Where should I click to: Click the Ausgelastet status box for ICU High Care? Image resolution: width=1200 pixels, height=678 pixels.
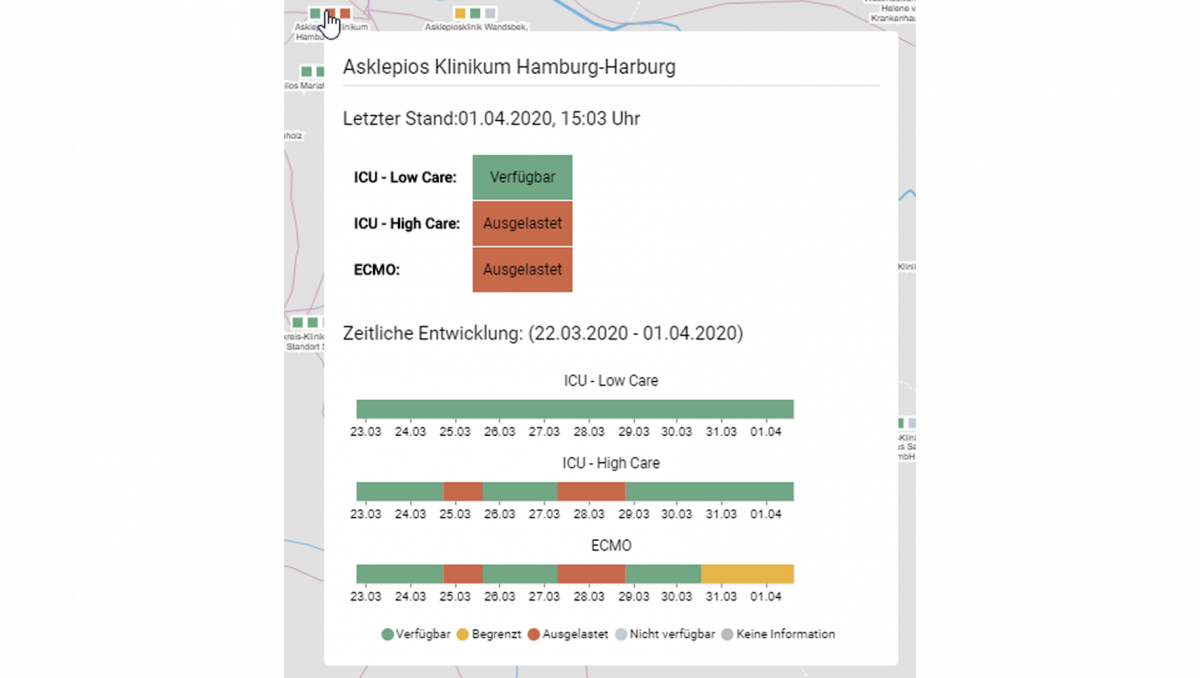point(522,223)
